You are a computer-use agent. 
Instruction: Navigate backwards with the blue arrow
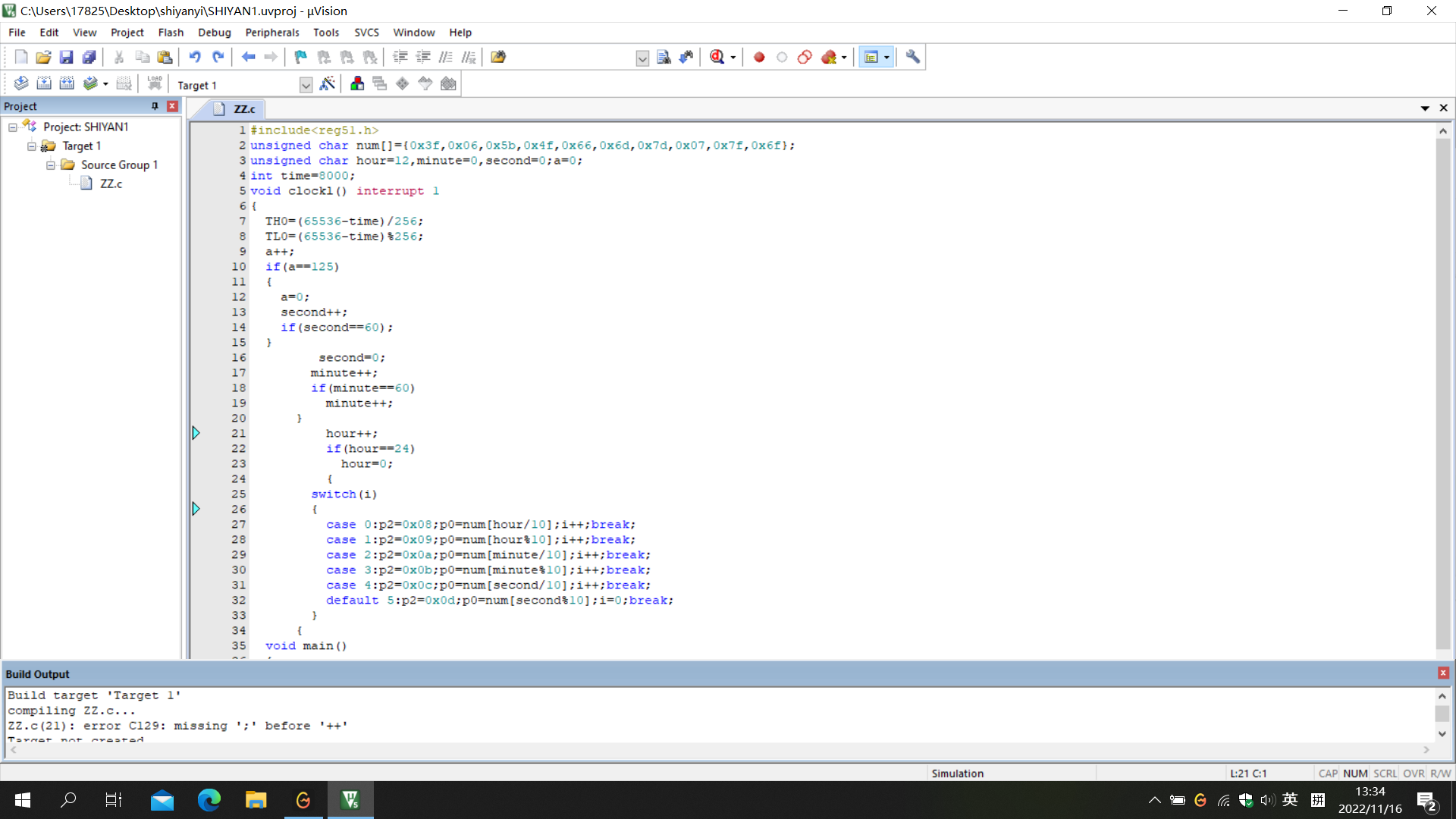click(248, 57)
